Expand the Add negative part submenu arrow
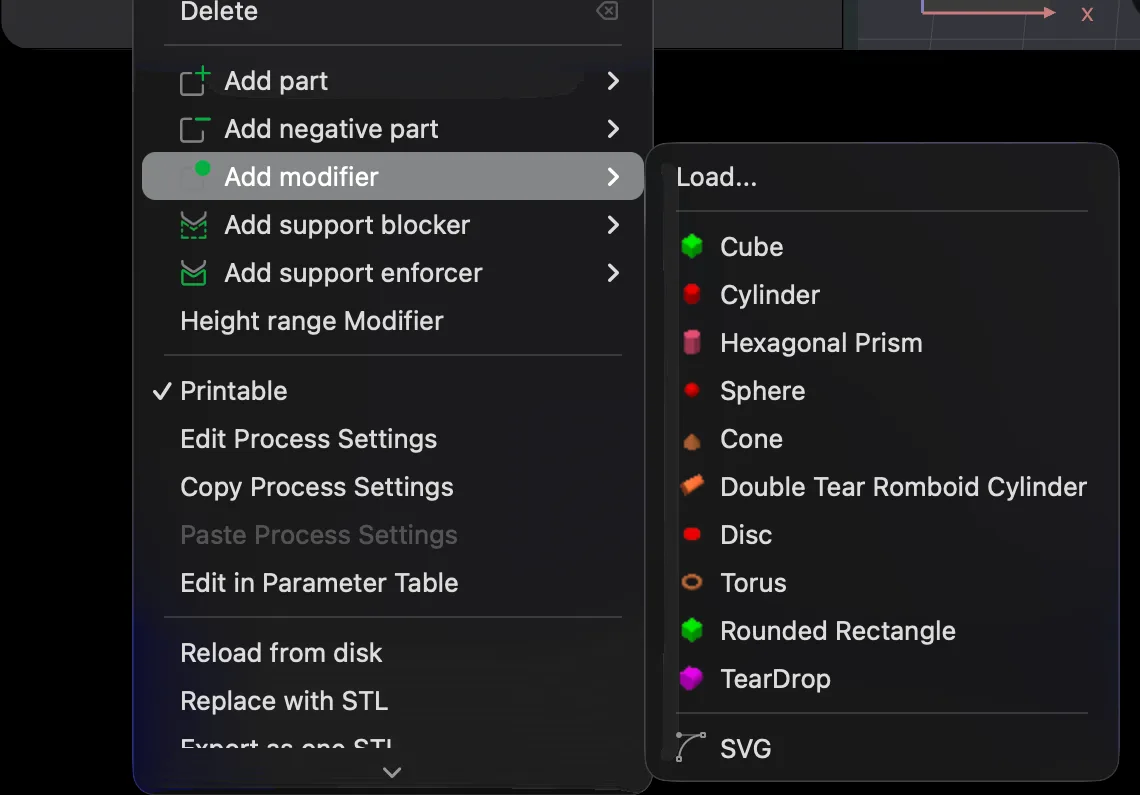This screenshot has width=1140, height=795. [613, 129]
